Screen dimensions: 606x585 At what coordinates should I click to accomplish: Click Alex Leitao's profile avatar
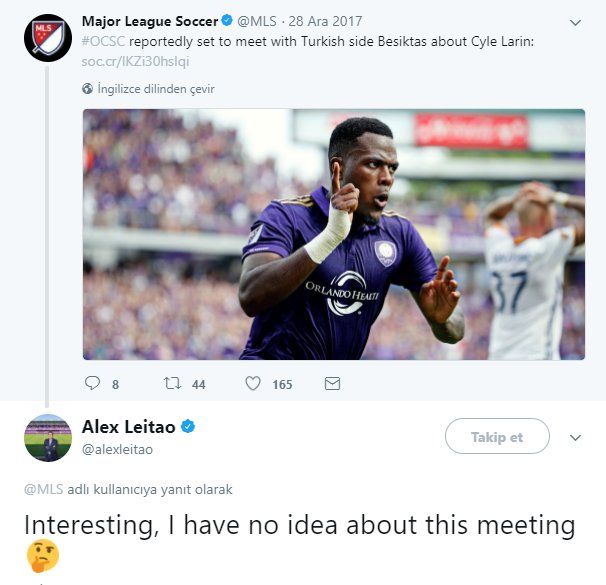point(47,437)
